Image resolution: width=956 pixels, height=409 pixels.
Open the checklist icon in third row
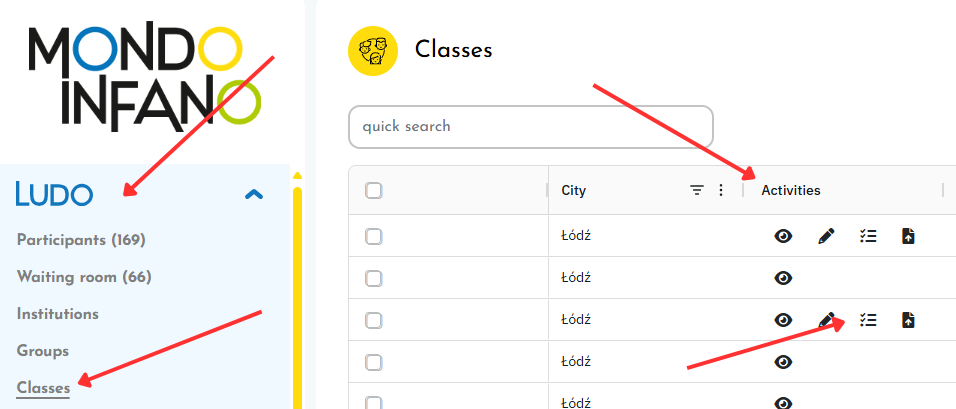(x=868, y=320)
